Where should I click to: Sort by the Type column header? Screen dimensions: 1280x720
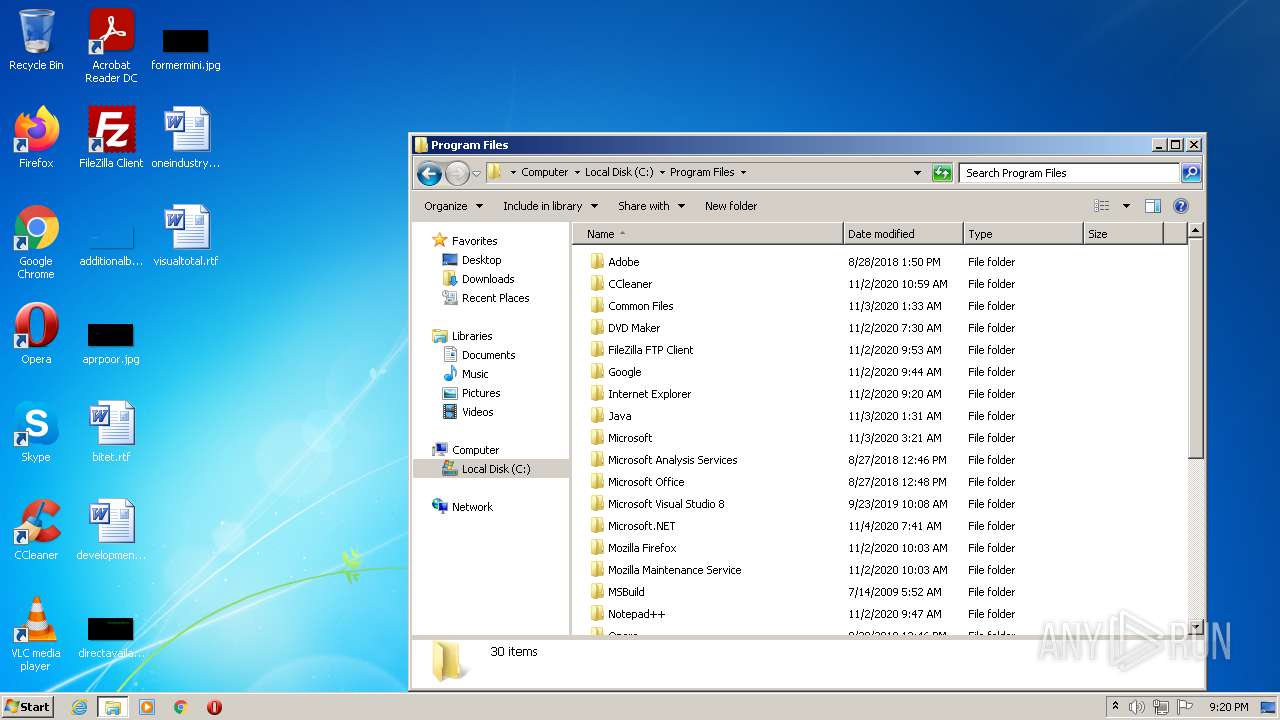click(x=1023, y=234)
